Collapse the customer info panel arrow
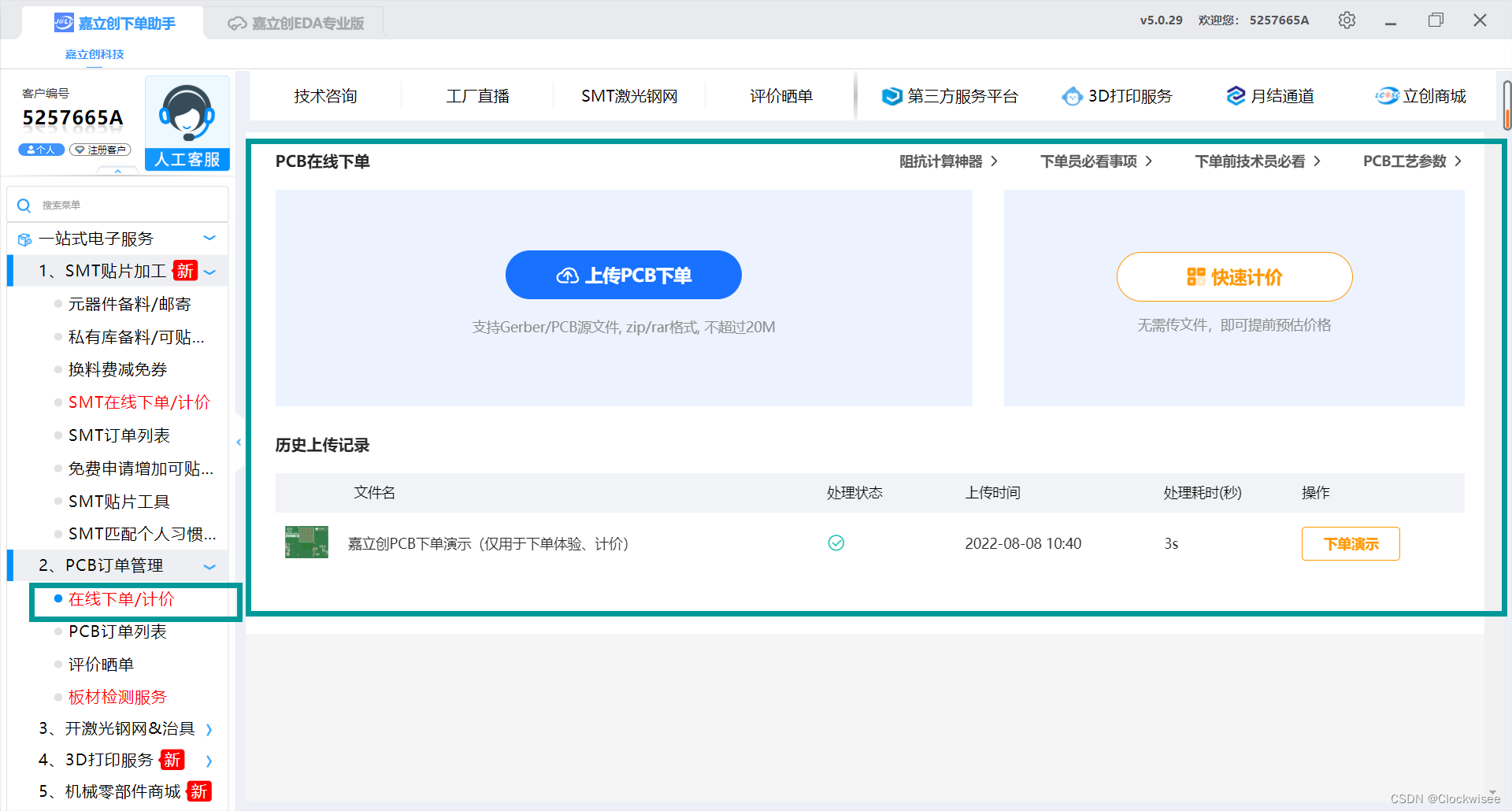This screenshot has height=811, width=1512. [118, 171]
